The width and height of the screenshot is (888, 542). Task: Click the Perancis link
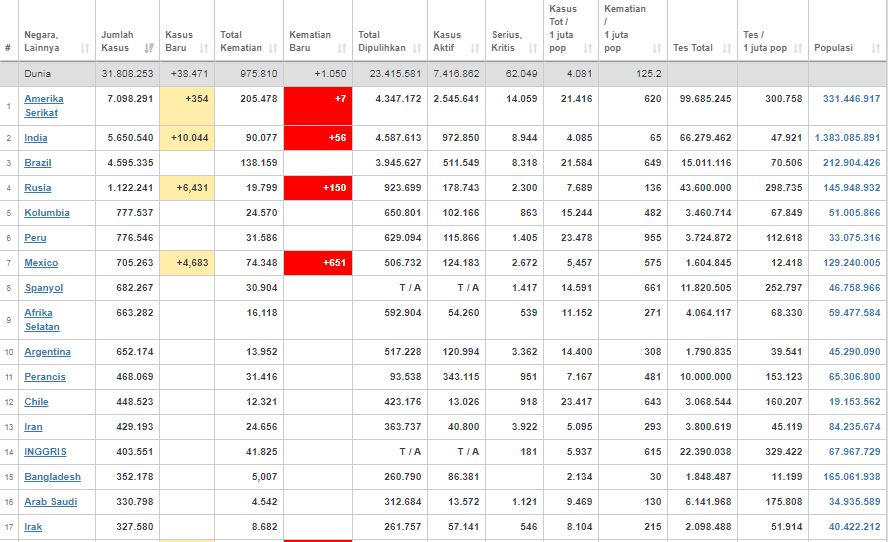(x=45, y=377)
